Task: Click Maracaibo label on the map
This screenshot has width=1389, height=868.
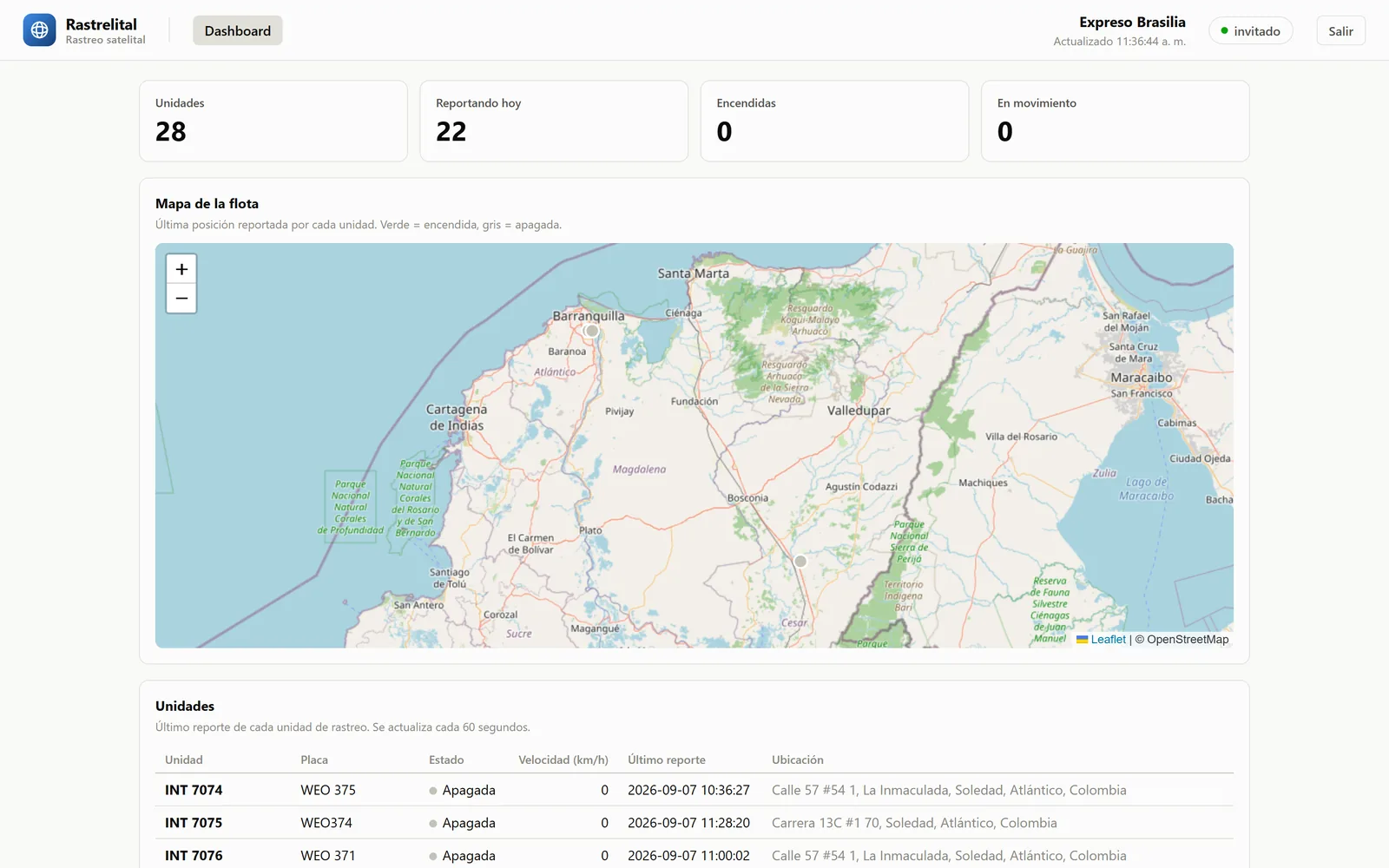Action: 1141,378
